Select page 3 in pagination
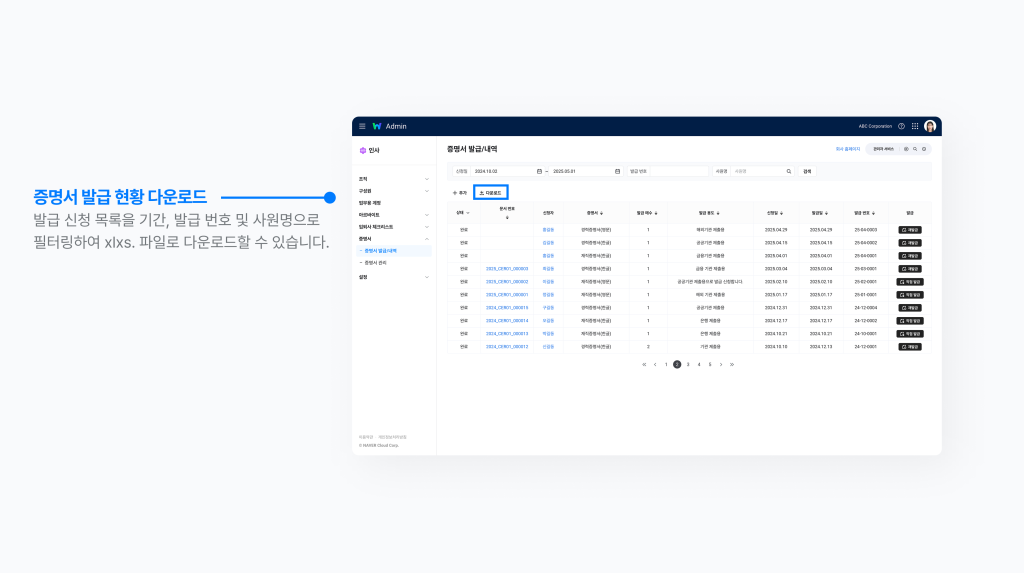The width and height of the screenshot is (1024, 573). point(688,365)
